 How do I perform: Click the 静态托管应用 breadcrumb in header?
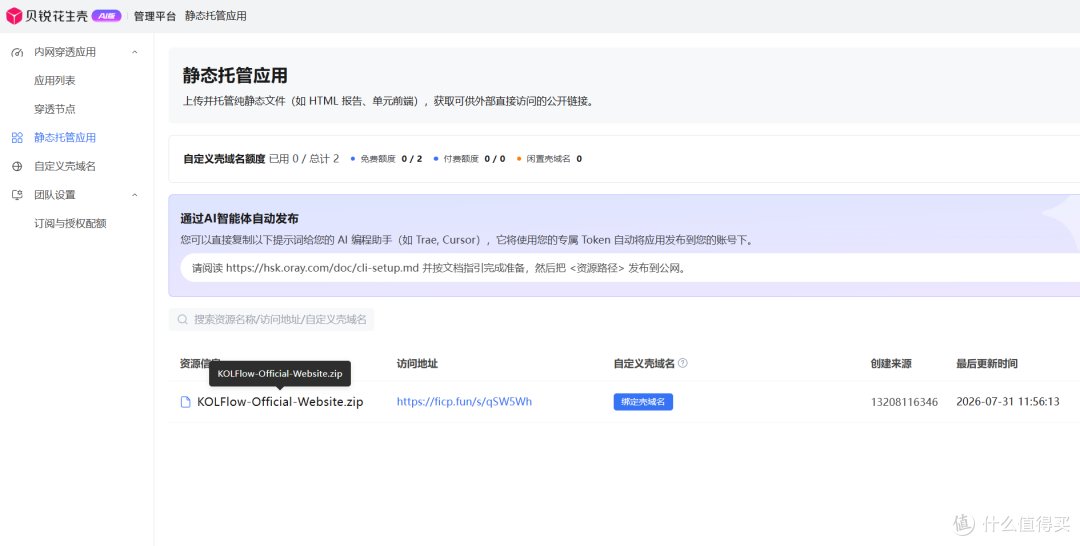(216, 16)
